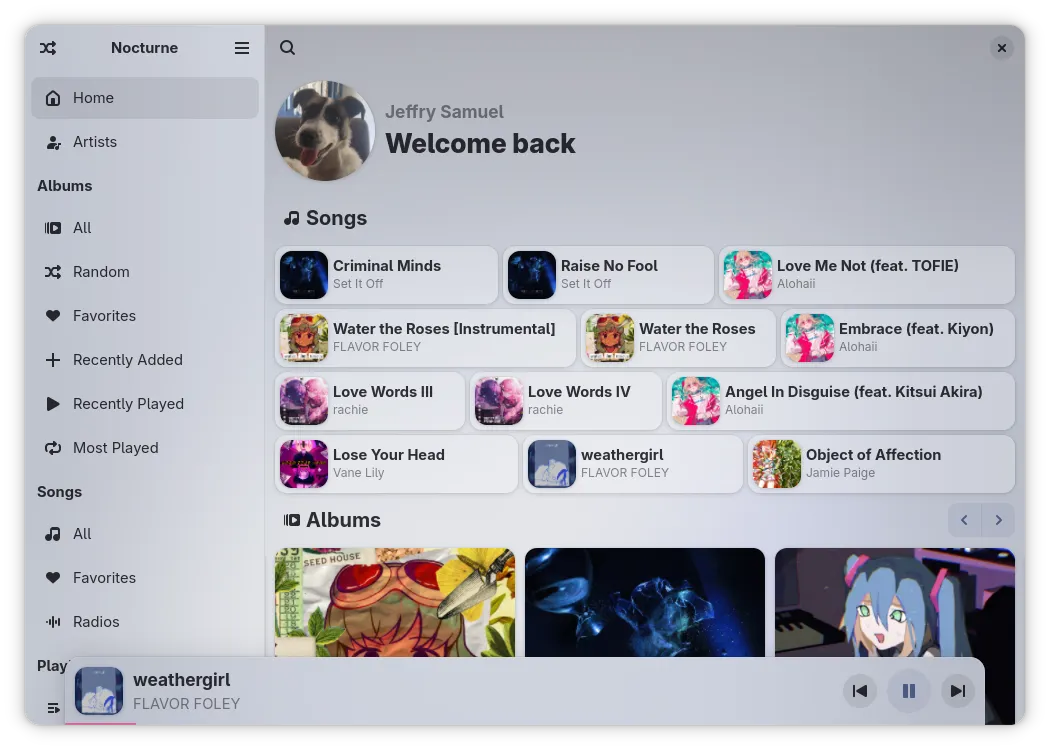Image resolution: width=1050 pixels, height=750 pixels.
Task: Click the Home house icon
Action: tap(53, 98)
